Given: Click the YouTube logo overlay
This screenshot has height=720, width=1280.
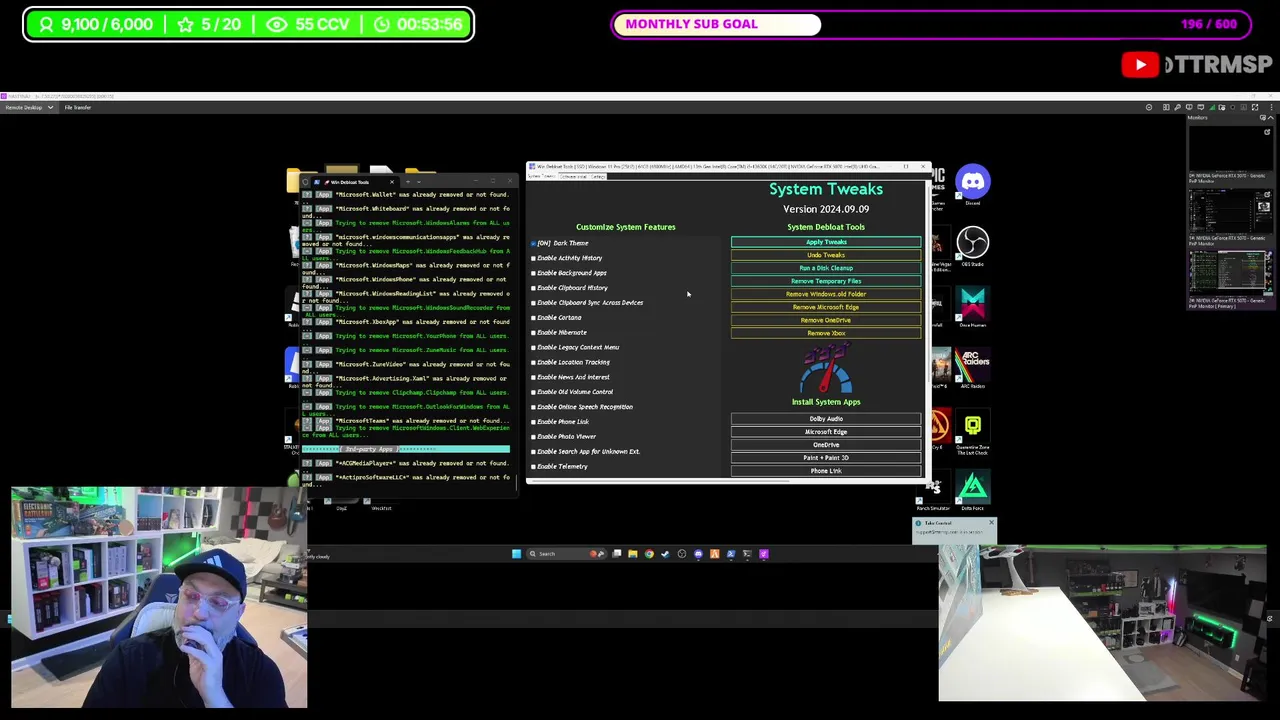Looking at the screenshot, I should click(x=1140, y=65).
